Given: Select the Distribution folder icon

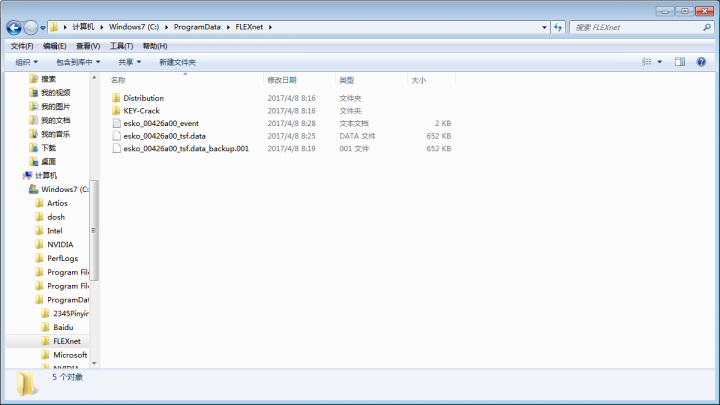Looking at the screenshot, I should click(x=116, y=98).
